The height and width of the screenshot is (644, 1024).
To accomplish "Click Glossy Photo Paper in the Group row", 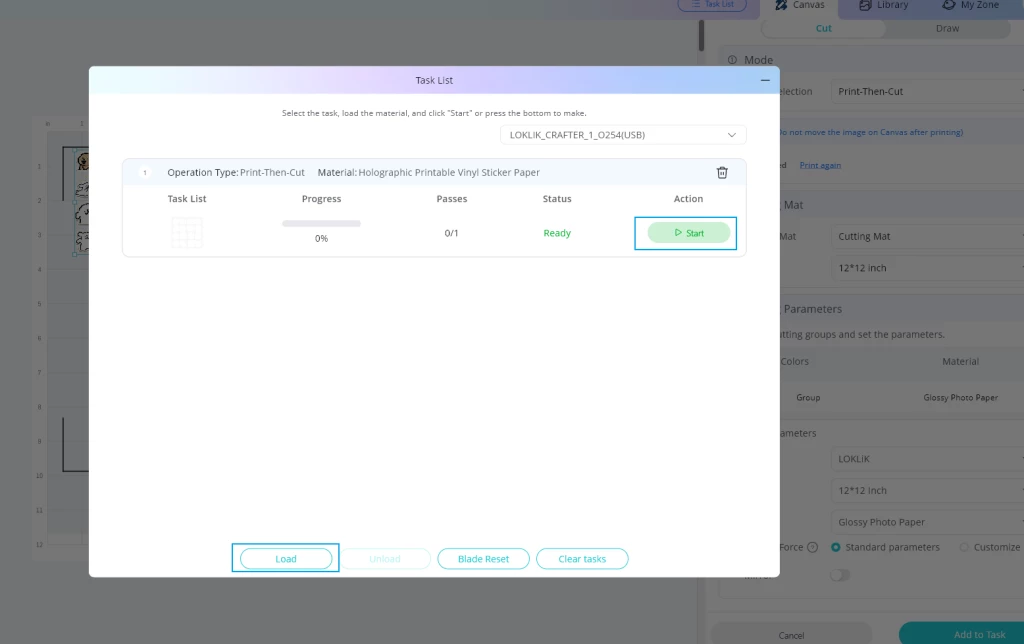I will (x=961, y=398).
